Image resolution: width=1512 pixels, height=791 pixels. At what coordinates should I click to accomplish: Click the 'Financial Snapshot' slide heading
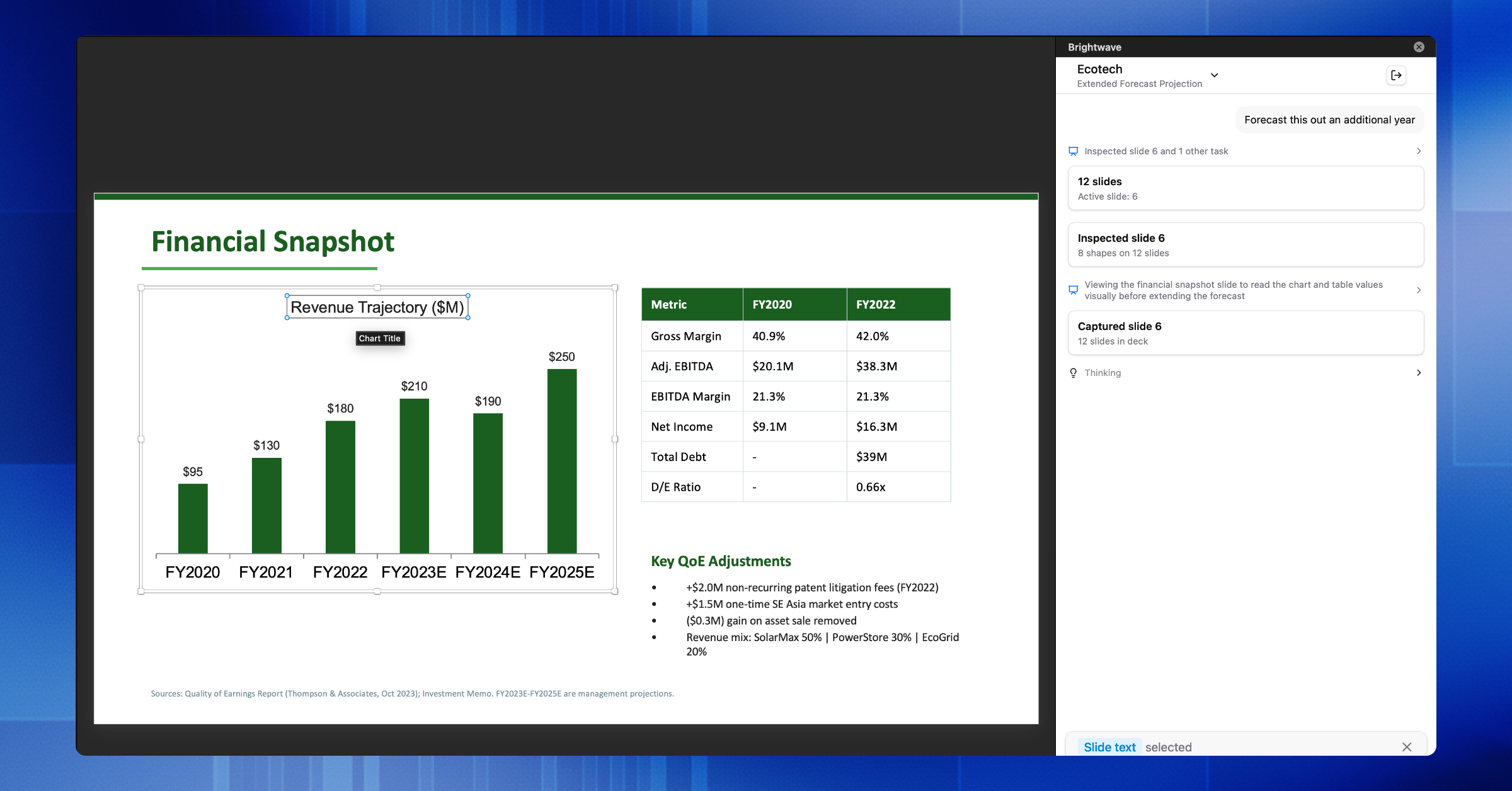(273, 242)
